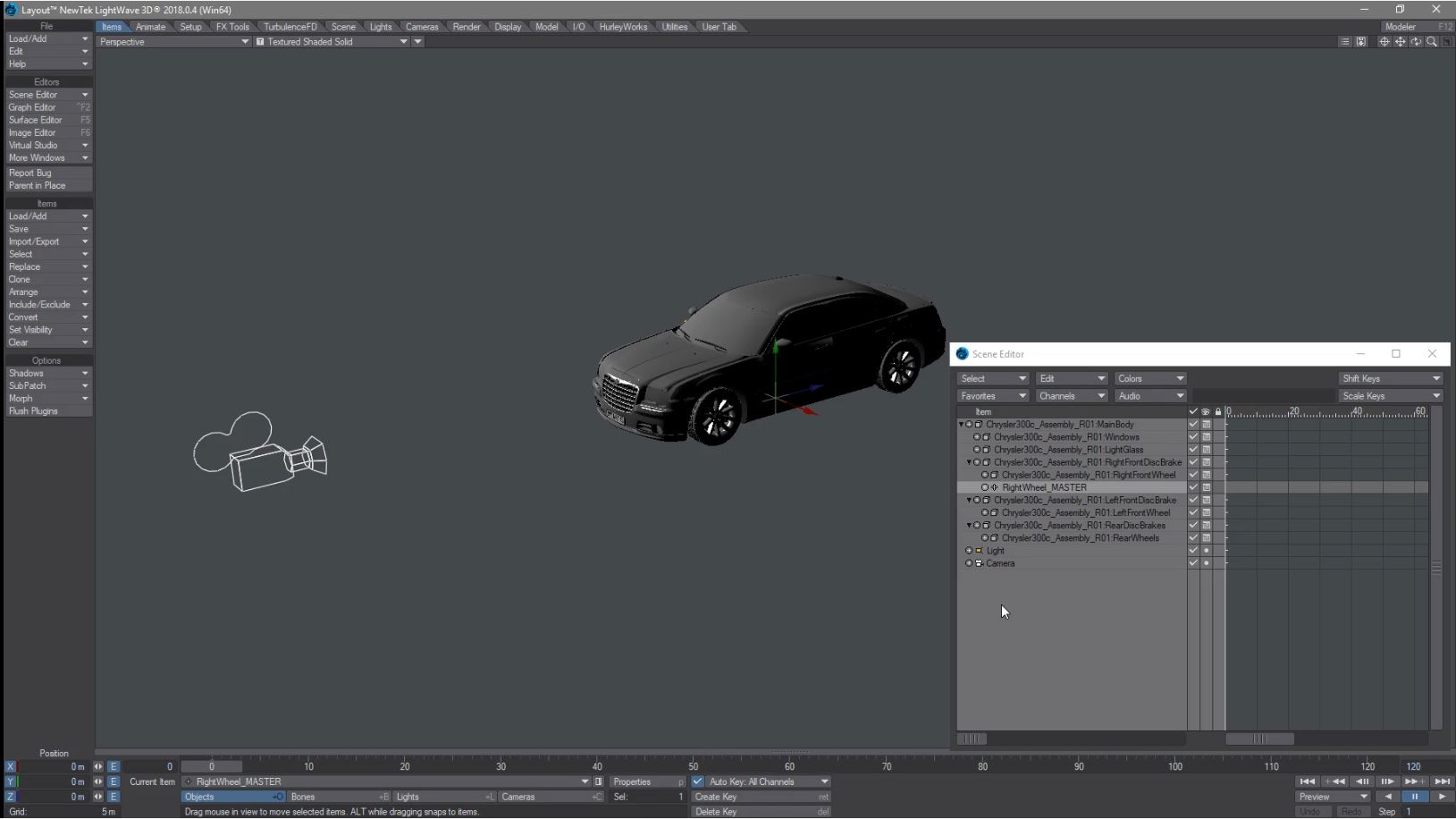The width and height of the screenshot is (1456, 819).
Task: Collapse the MainBody tree item
Action: coord(962,425)
